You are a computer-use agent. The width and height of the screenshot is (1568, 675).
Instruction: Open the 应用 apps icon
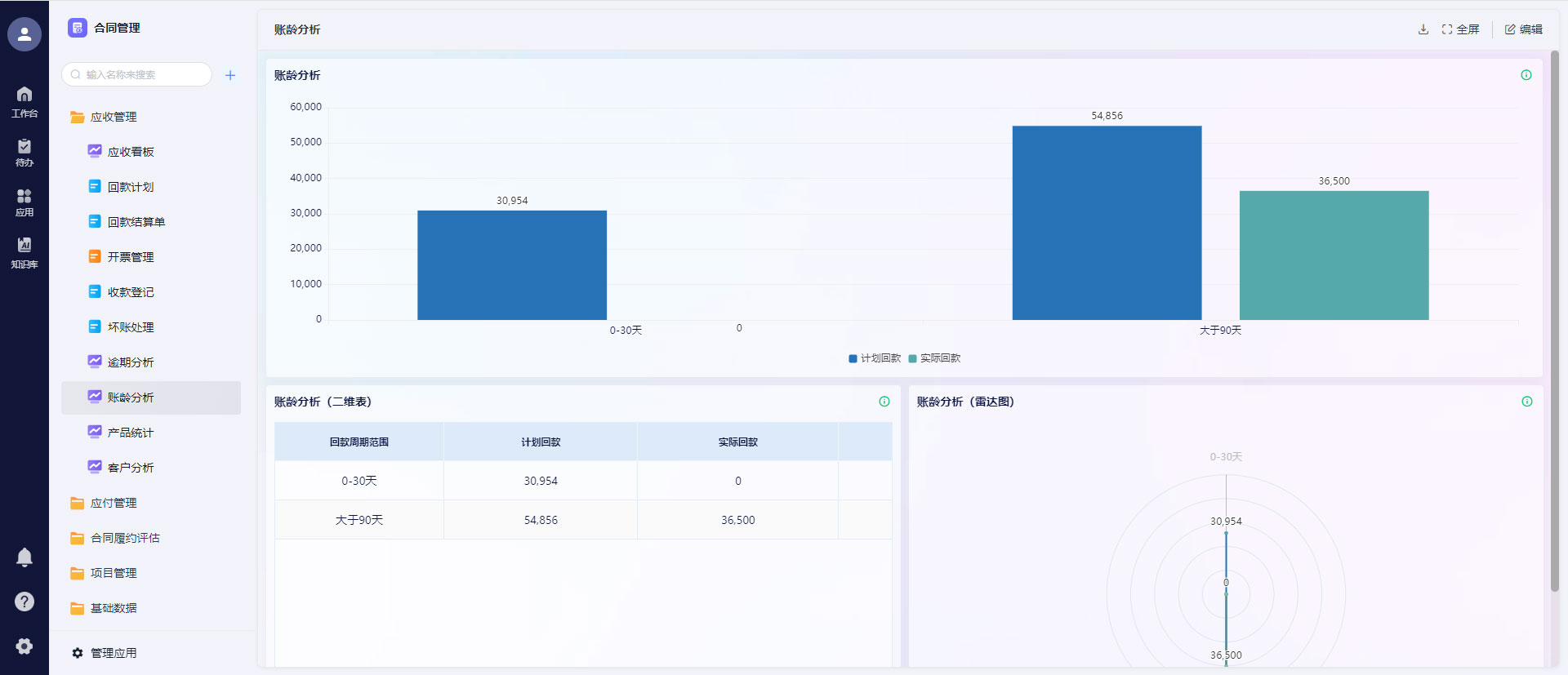(x=24, y=202)
